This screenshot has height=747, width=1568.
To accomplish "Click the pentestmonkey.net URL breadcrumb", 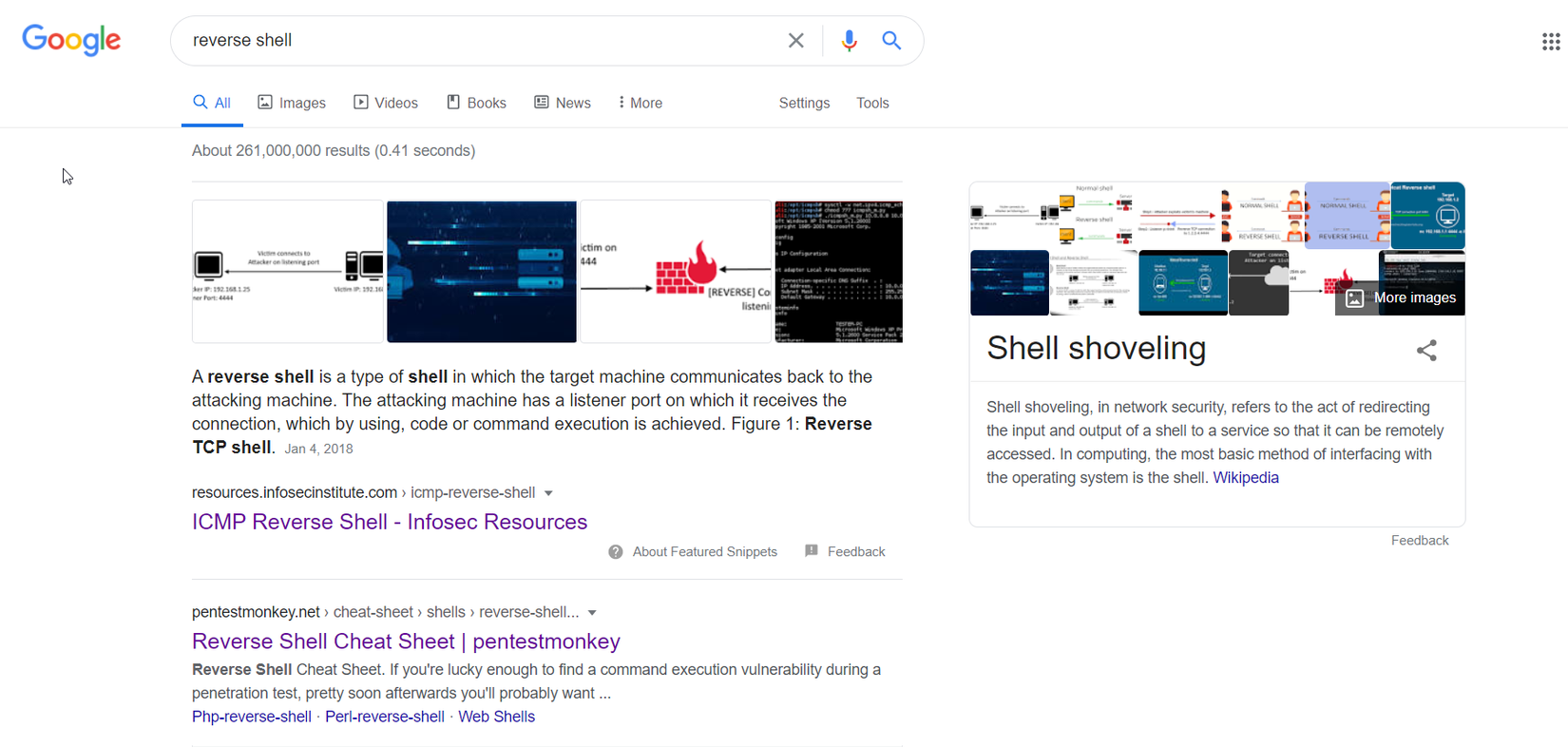I will (x=386, y=612).
